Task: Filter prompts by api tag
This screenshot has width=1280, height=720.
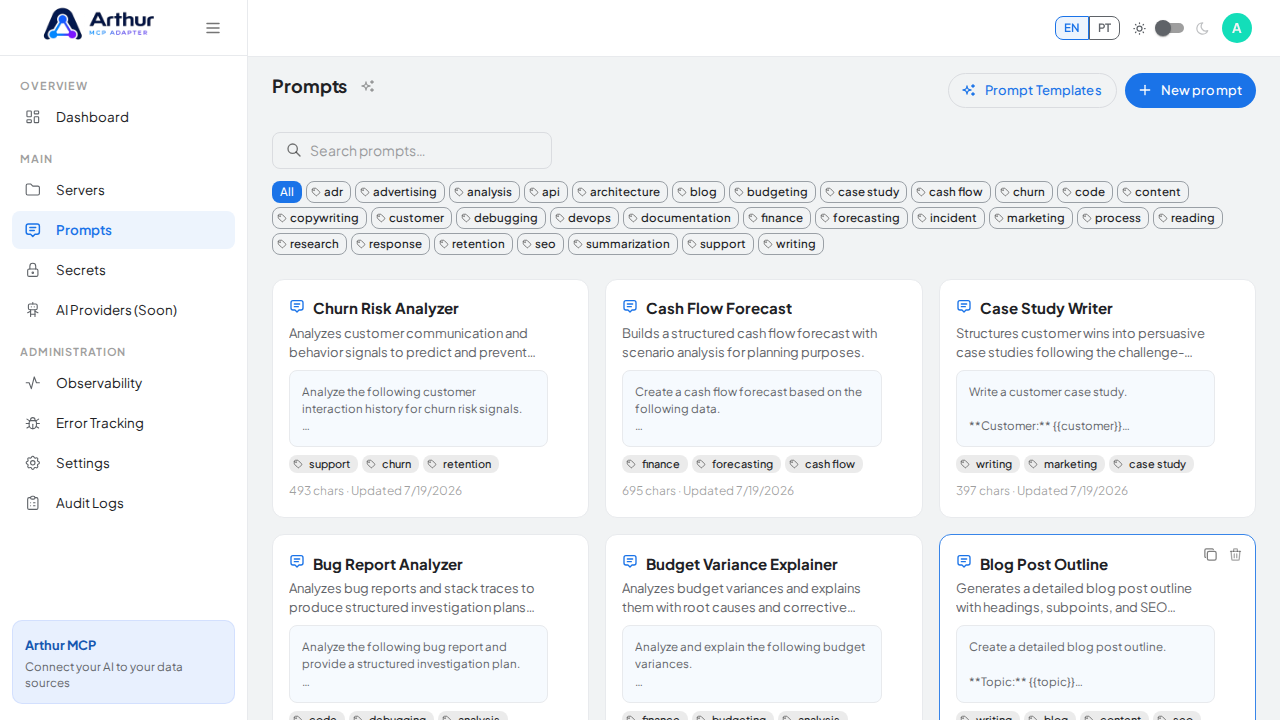Action: [x=546, y=192]
